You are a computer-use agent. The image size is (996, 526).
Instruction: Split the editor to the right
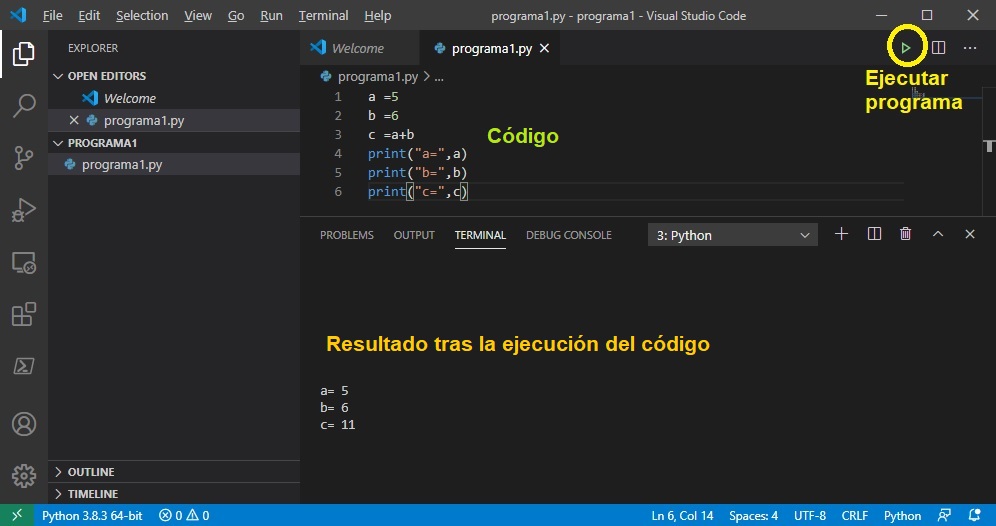pyautogui.click(x=938, y=47)
